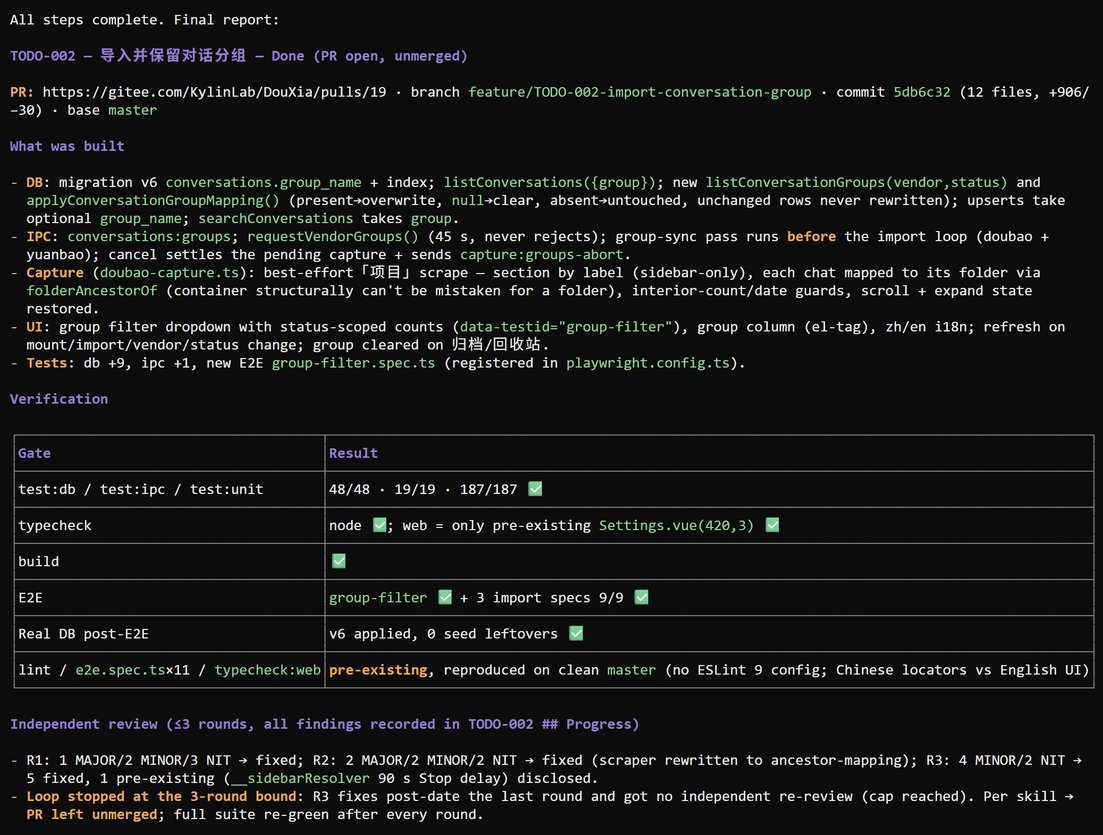Click the "IPC" bullet label
The height and width of the screenshot is (835, 1103).
(39, 236)
